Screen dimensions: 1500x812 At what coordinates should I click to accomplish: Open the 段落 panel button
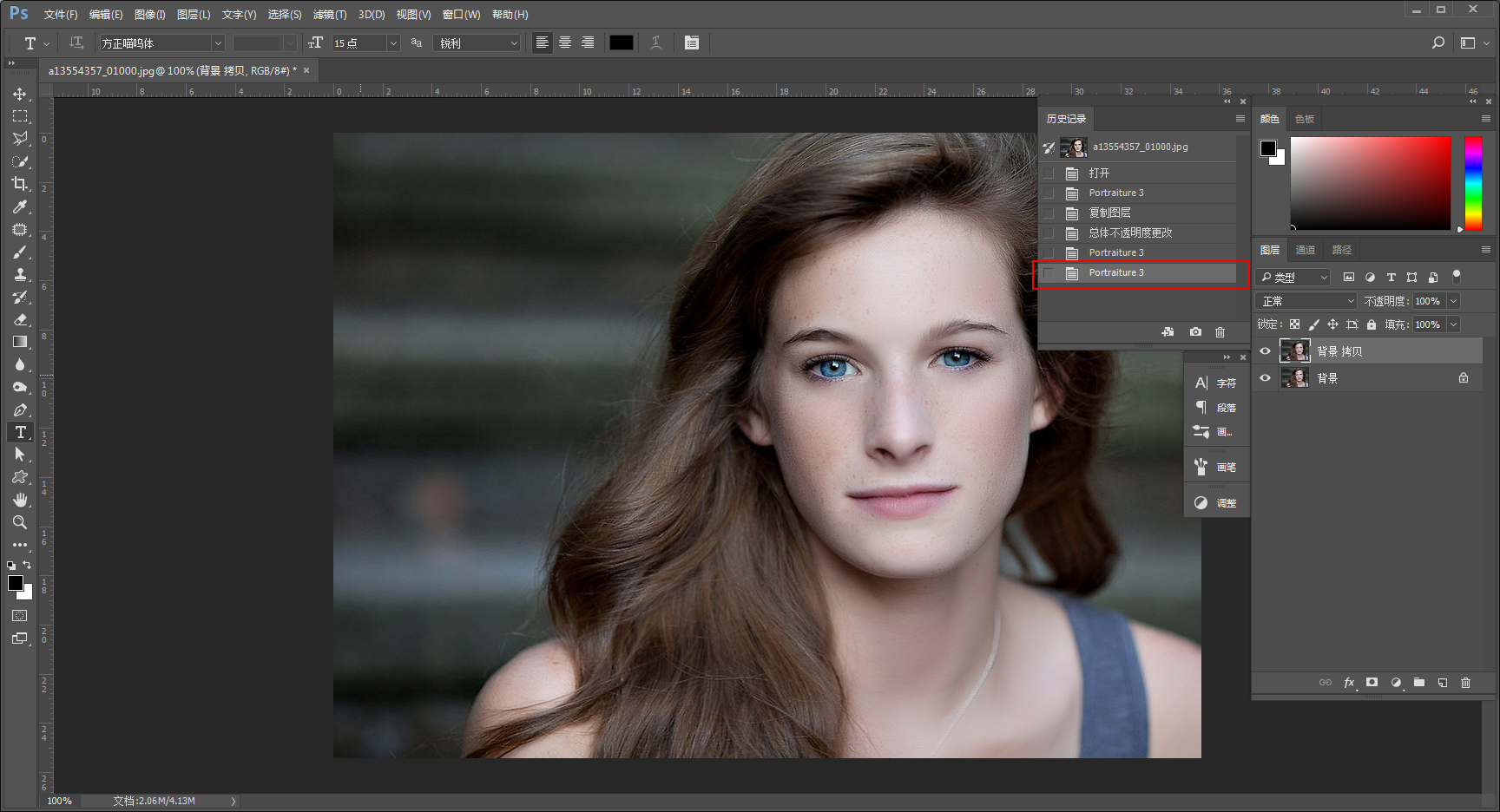(x=1216, y=408)
